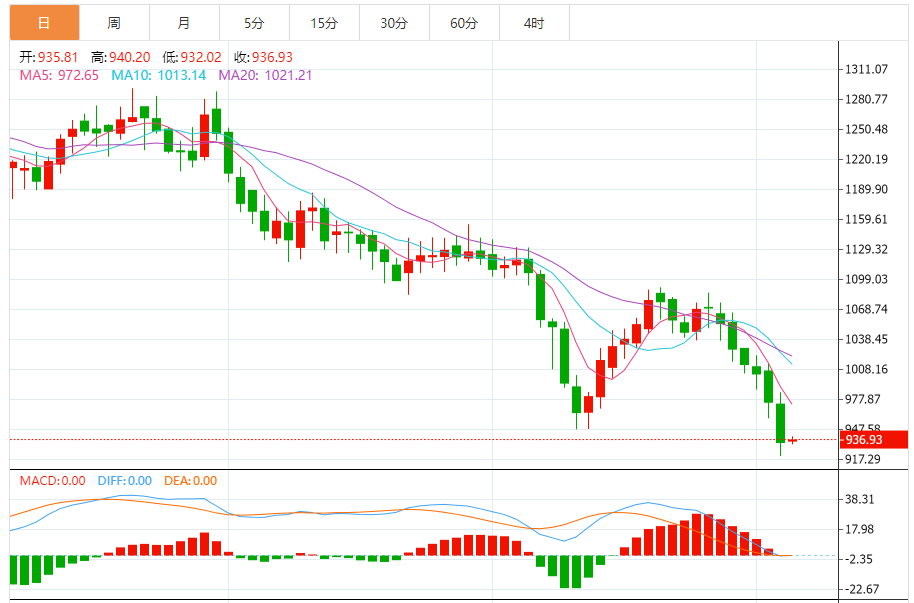
Task: Click the 1311.07 price axis label
Action: (866, 69)
